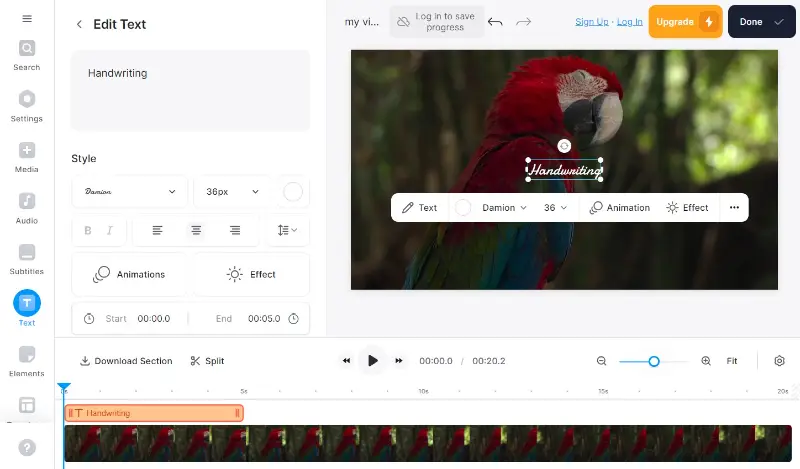Open the Subtitles sidebar panel
This screenshot has width=800, height=469.
click(x=27, y=259)
